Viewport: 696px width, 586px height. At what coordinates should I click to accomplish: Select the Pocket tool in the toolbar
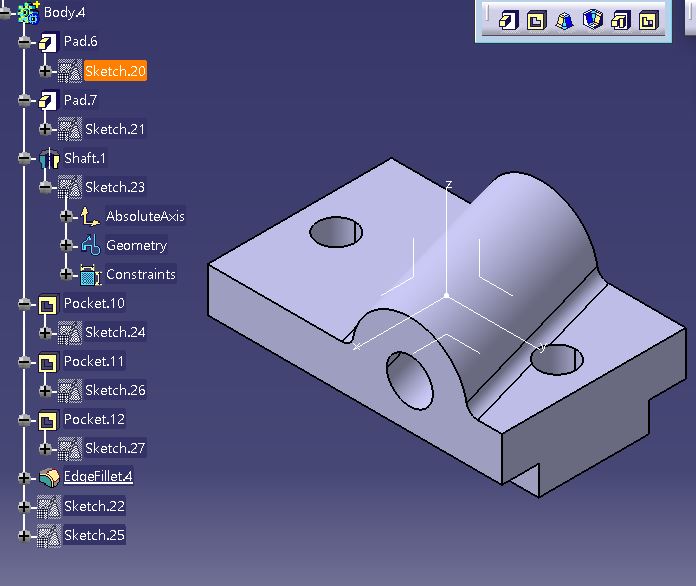[x=536, y=20]
